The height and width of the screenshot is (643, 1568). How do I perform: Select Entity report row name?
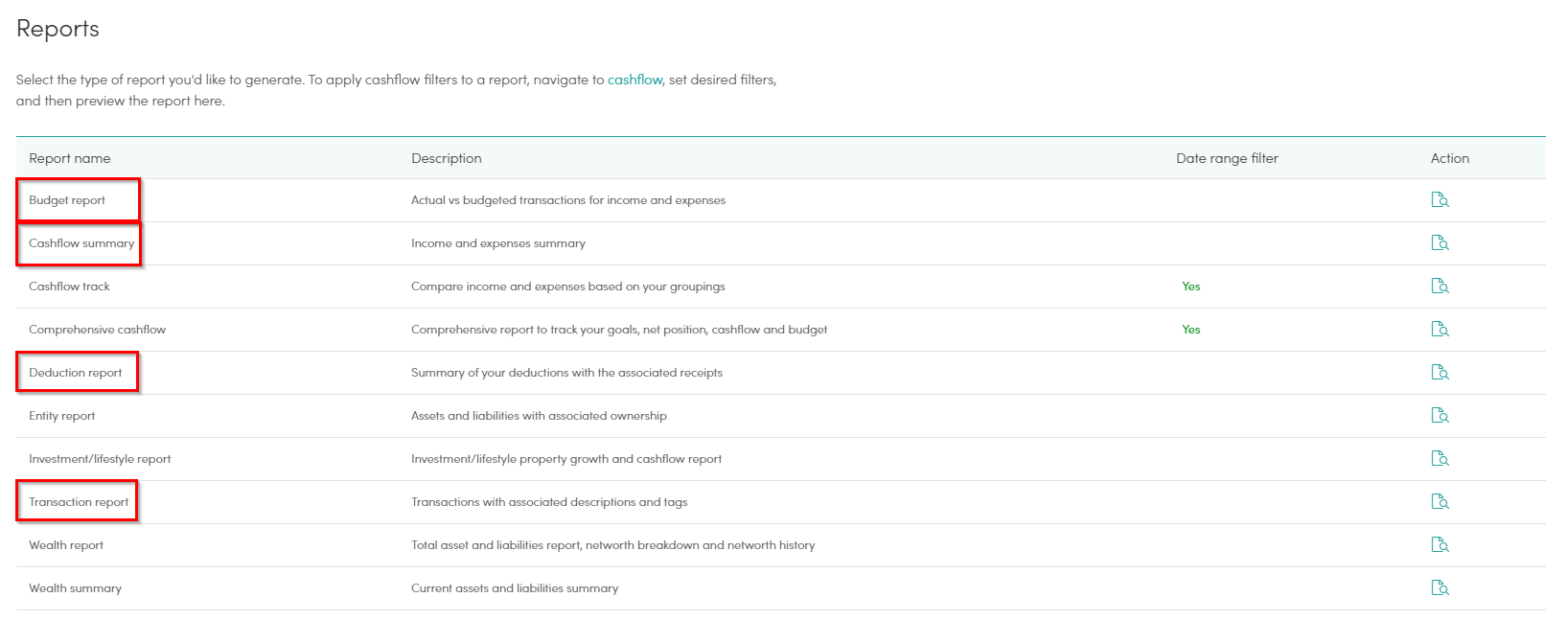pos(62,416)
